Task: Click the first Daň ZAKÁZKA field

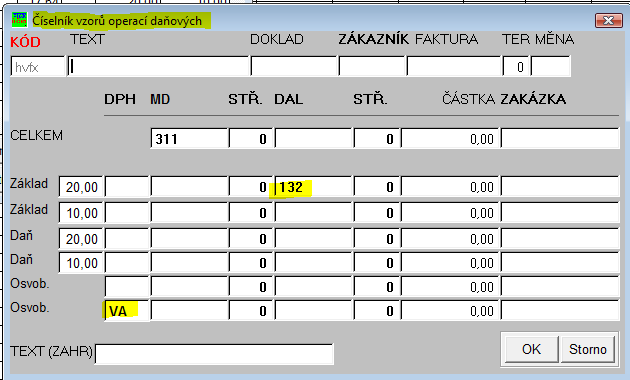Action: pos(560,239)
